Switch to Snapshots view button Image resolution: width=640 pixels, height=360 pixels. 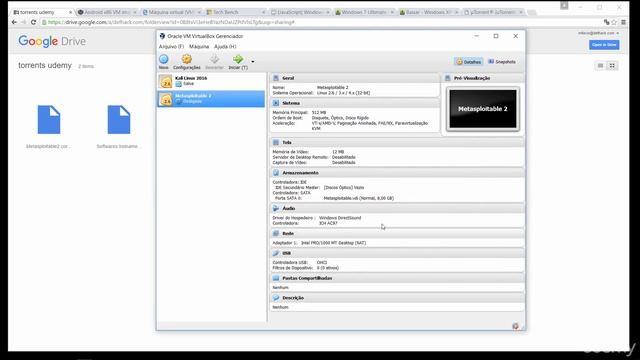click(x=502, y=62)
